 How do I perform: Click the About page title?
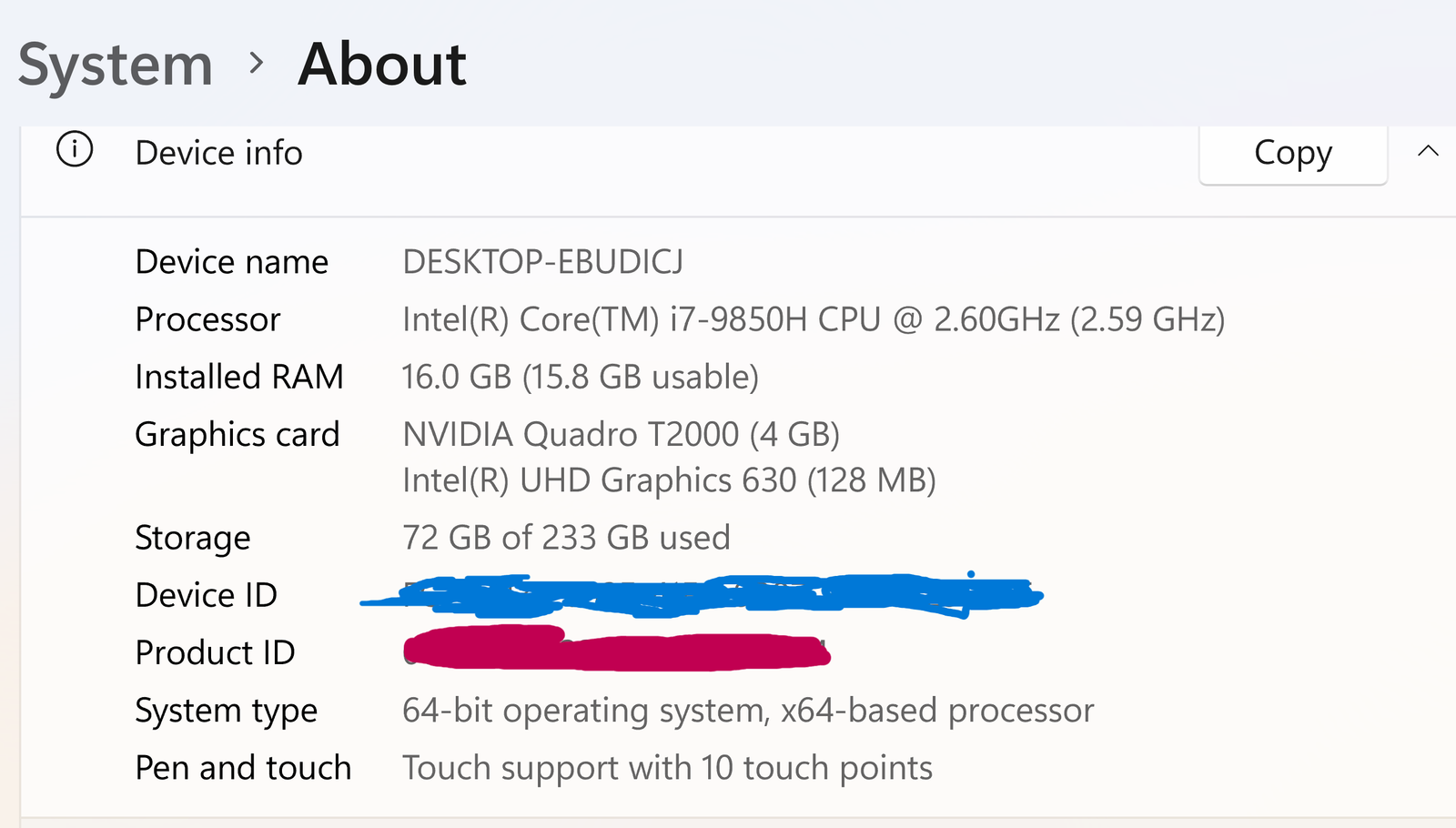click(x=382, y=65)
